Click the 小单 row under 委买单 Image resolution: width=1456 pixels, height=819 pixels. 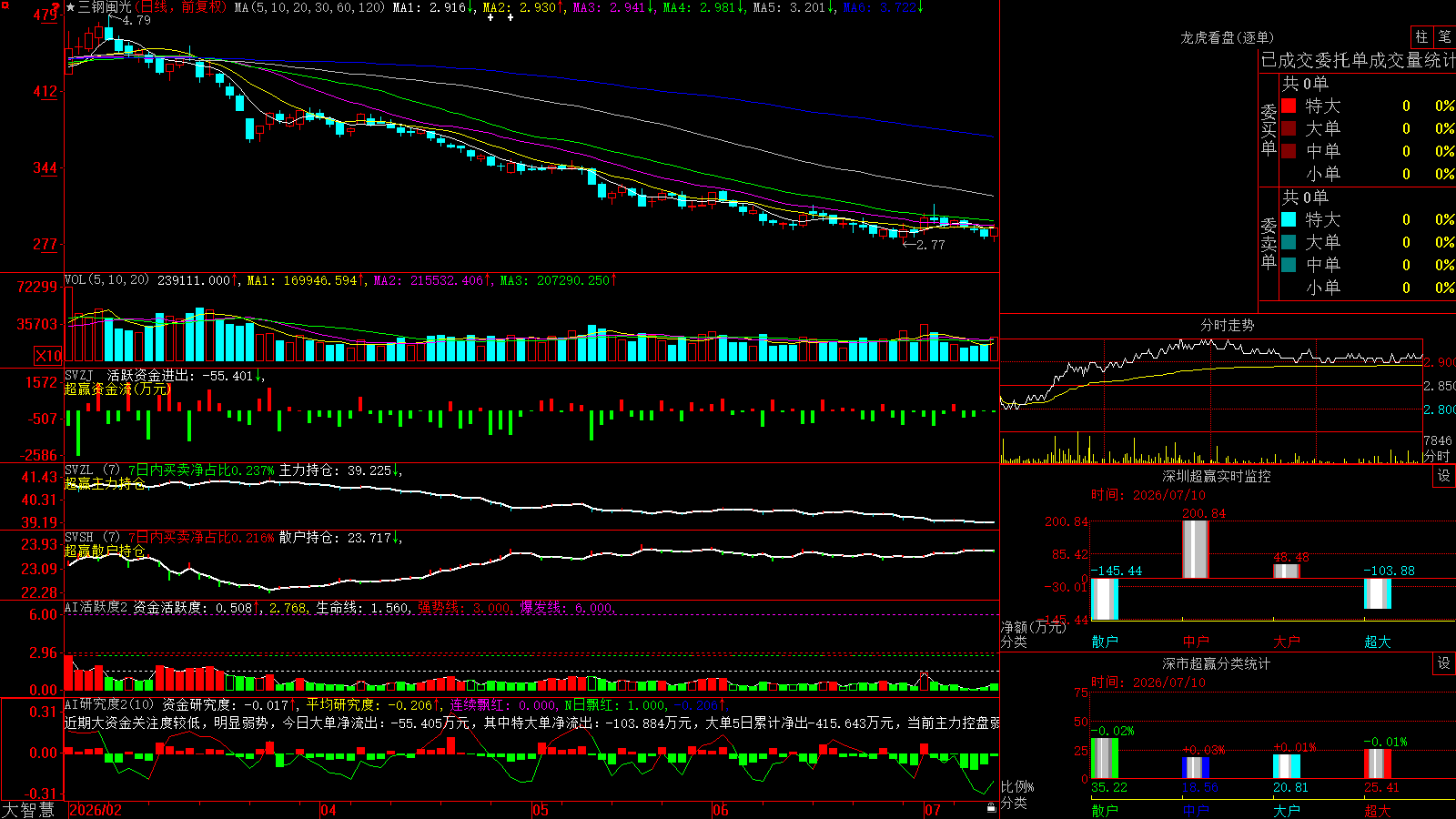pos(1367,174)
